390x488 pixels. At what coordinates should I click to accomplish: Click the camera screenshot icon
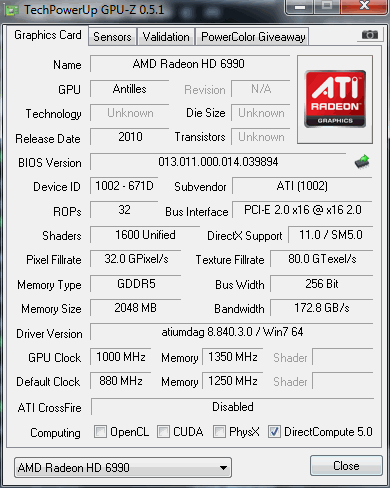click(370, 34)
